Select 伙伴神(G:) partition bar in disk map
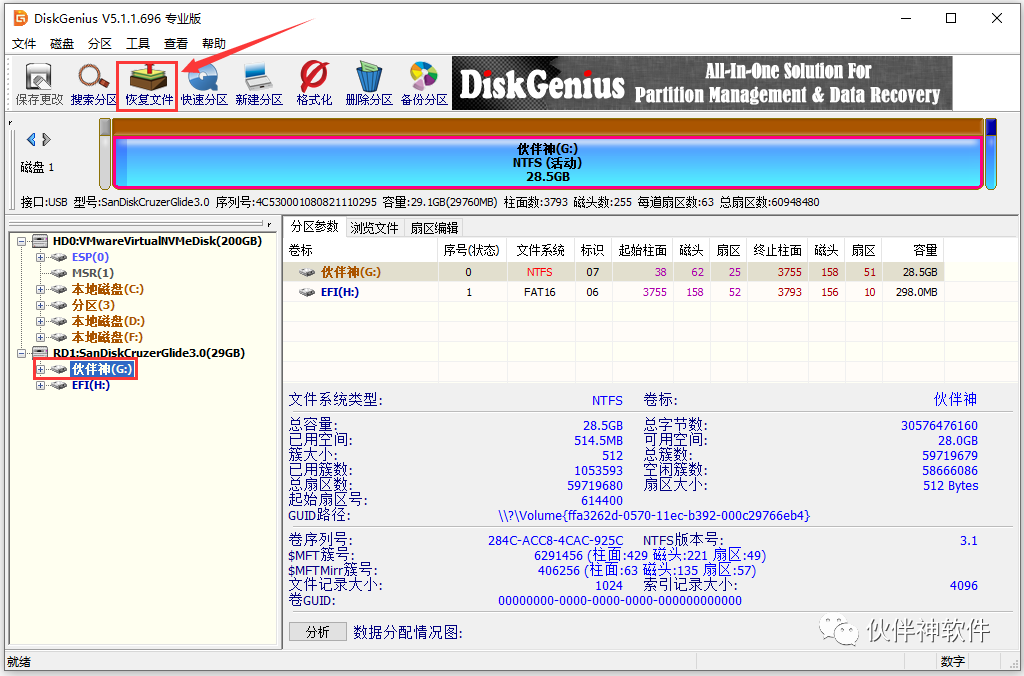The image size is (1024, 676). pos(547,163)
